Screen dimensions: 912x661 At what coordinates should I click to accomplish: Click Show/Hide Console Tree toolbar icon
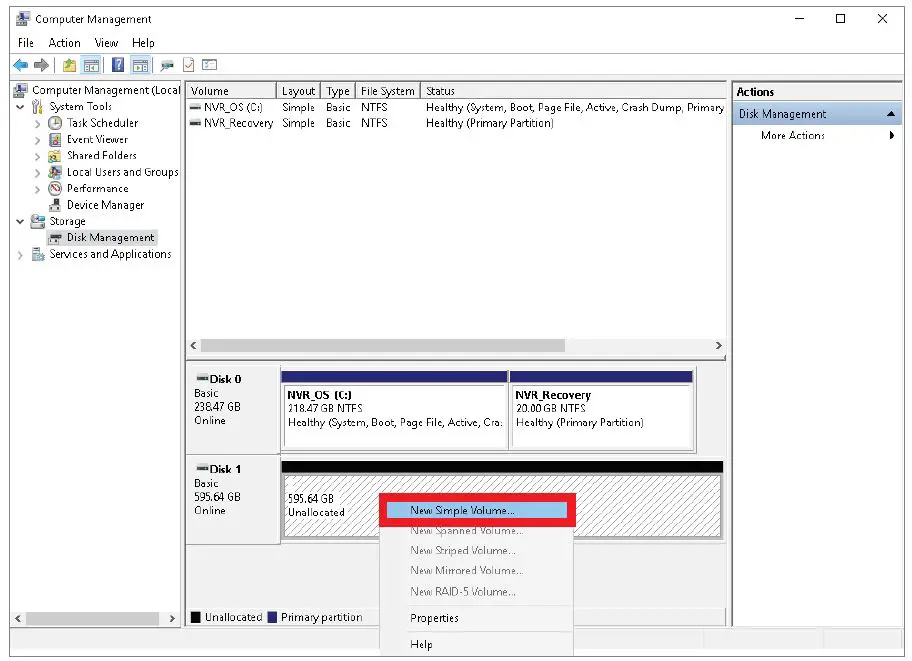91,65
